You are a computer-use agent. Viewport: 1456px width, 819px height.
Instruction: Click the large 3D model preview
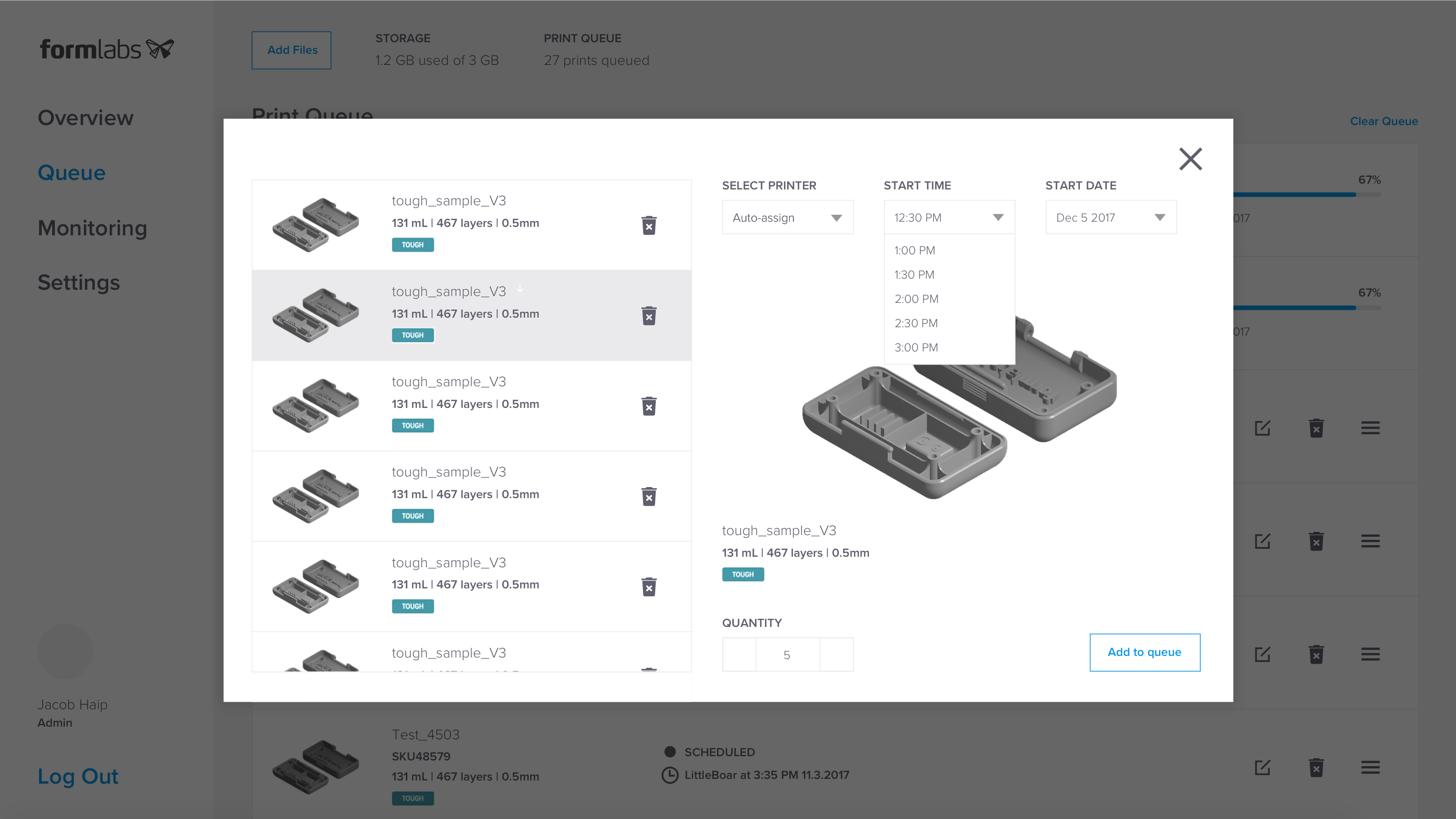tap(960, 407)
